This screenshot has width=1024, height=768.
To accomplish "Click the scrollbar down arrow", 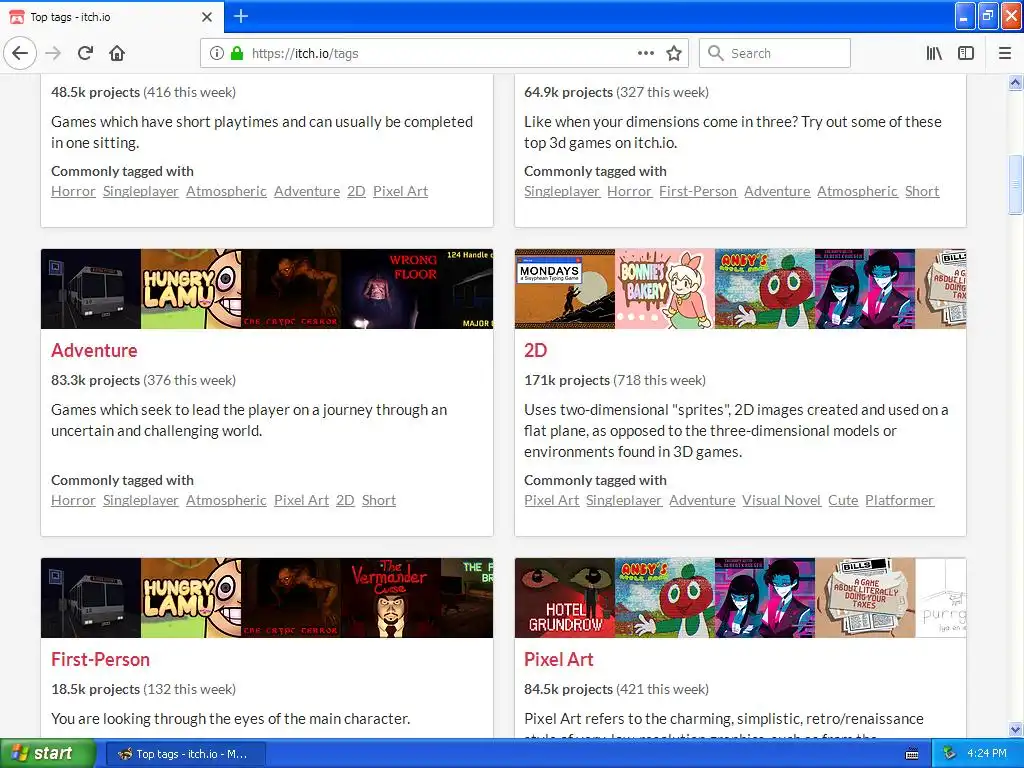I will [1015, 729].
